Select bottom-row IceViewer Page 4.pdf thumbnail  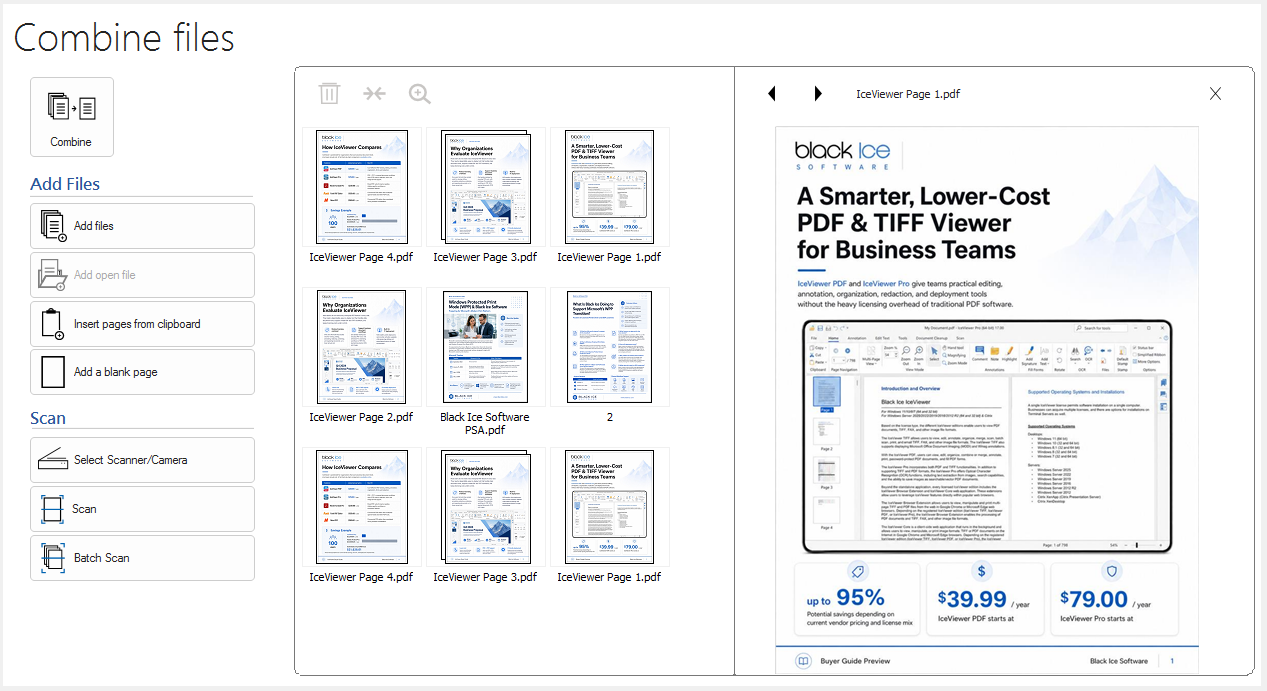(362, 507)
